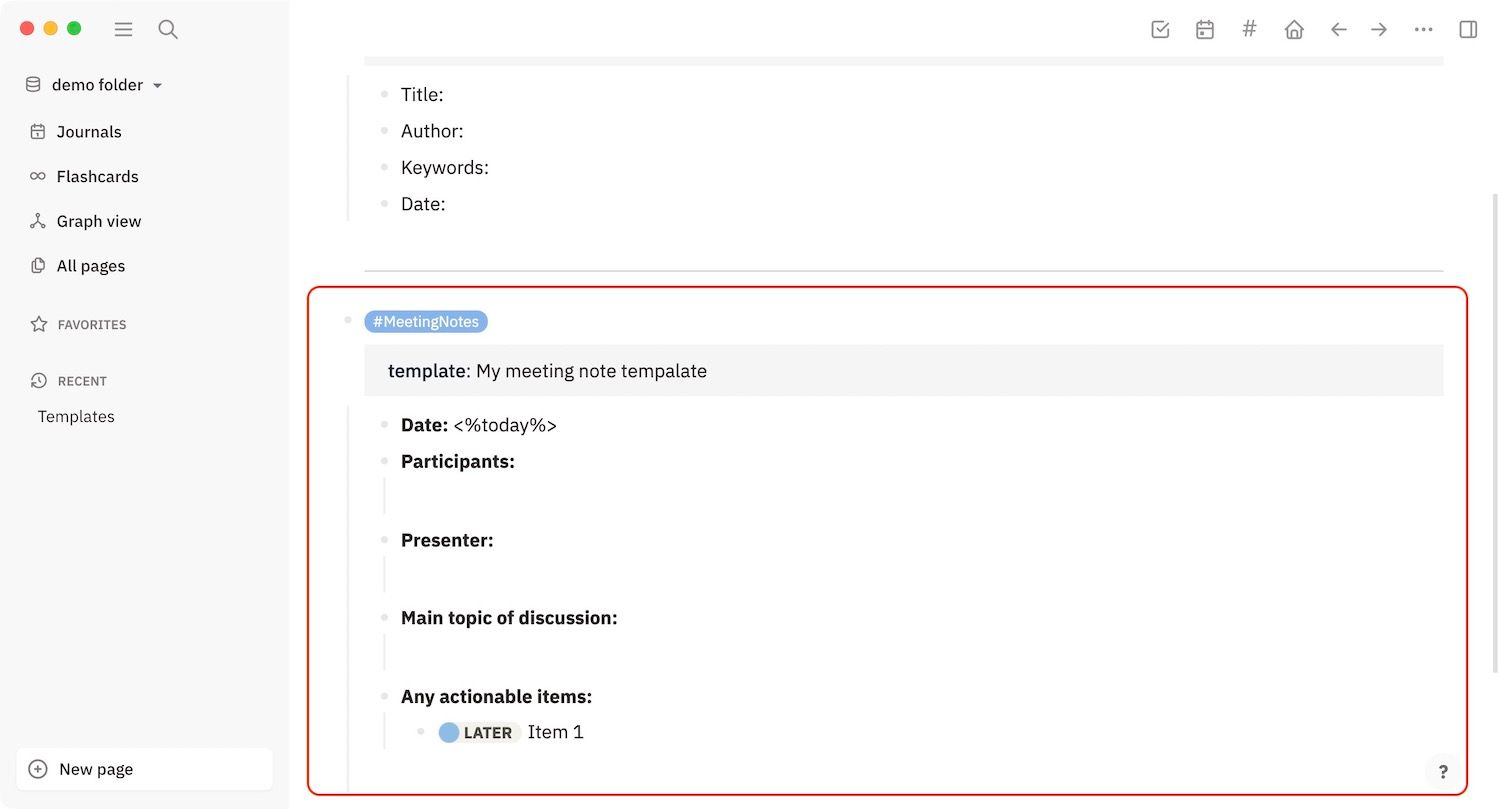Open today's journal via calendar icon
The height and width of the screenshot is (809, 1500).
pyautogui.click(x=1204, y=29)
